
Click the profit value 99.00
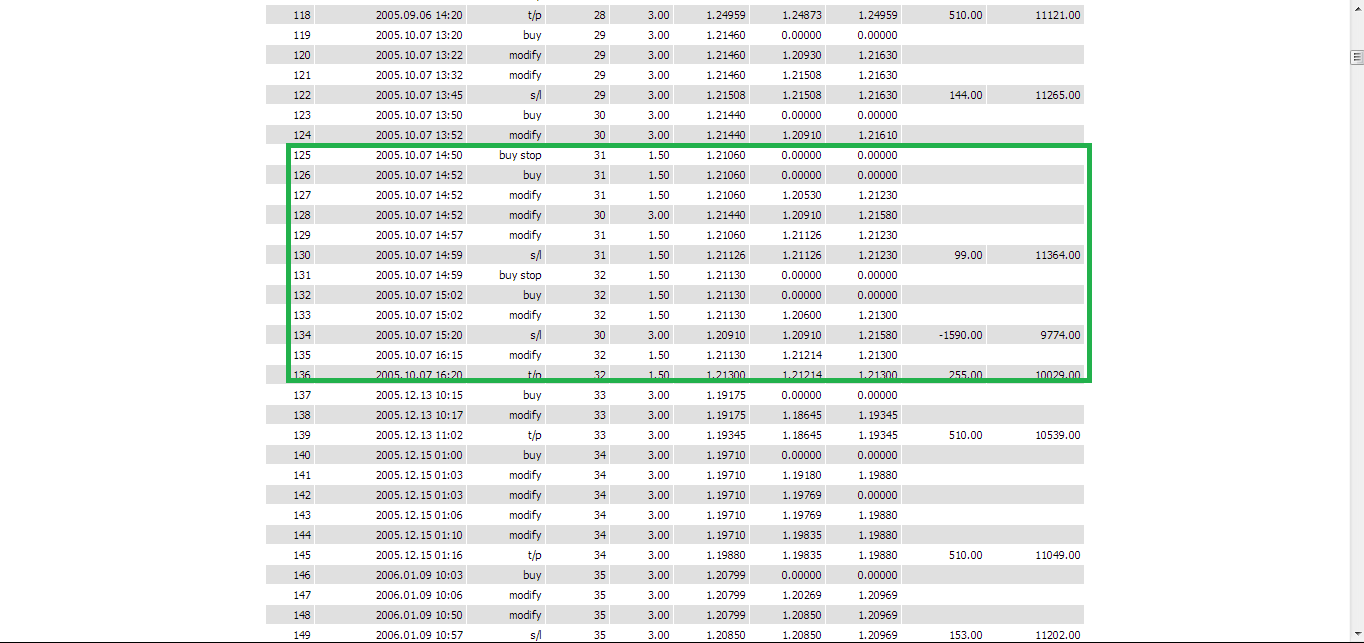pyautogui.click(x=969, y=255)
